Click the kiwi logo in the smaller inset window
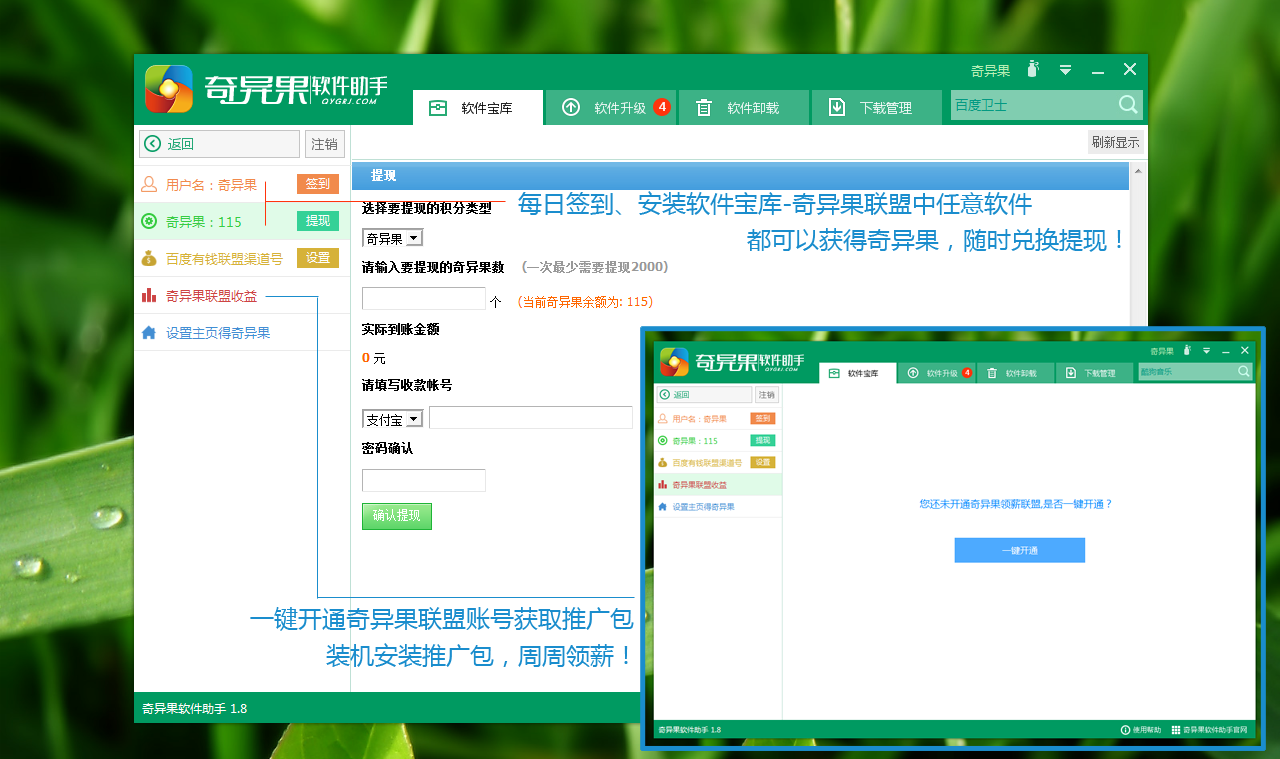This screenshot has width=1280, height=759. (x=675, y=361)
